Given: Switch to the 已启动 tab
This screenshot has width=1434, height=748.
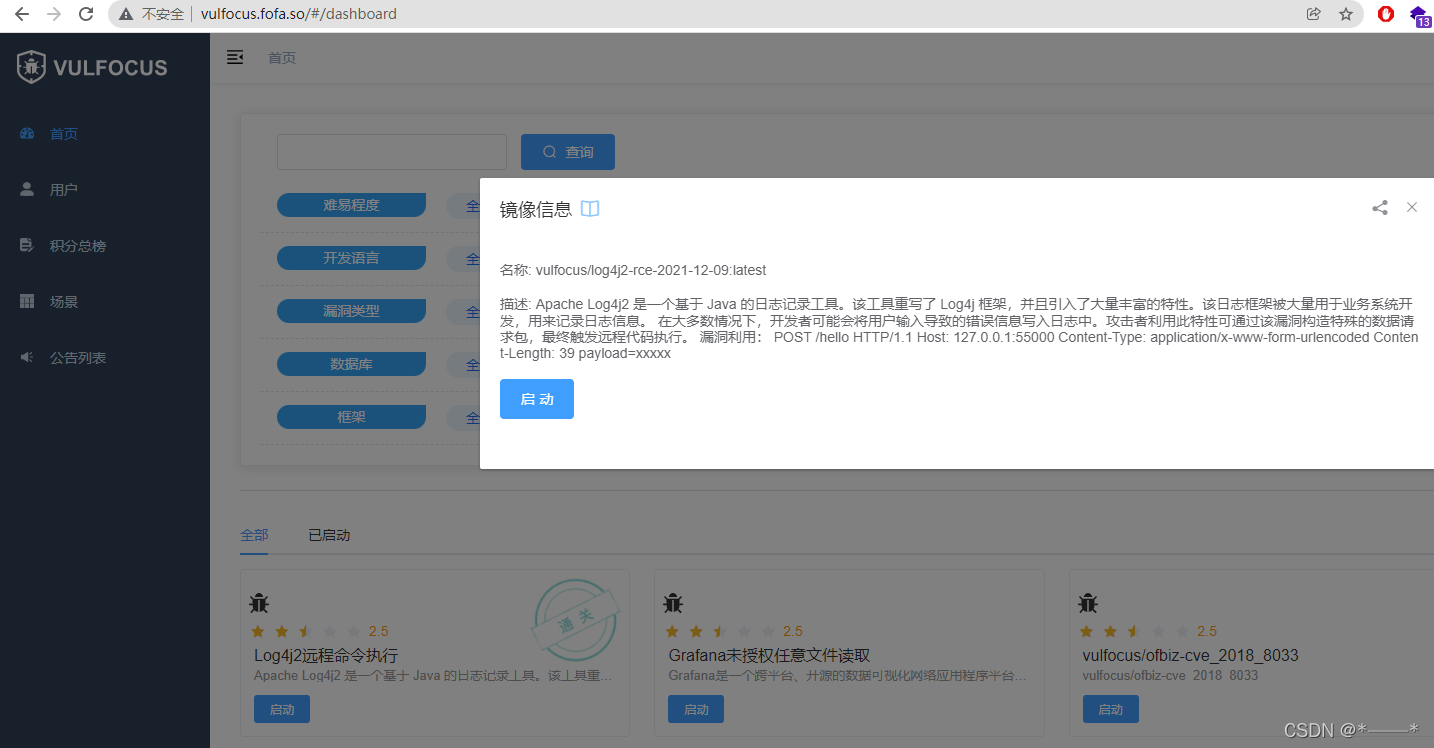Looking at the screenshot, I should pyautogui.click(x=329, y=535).
